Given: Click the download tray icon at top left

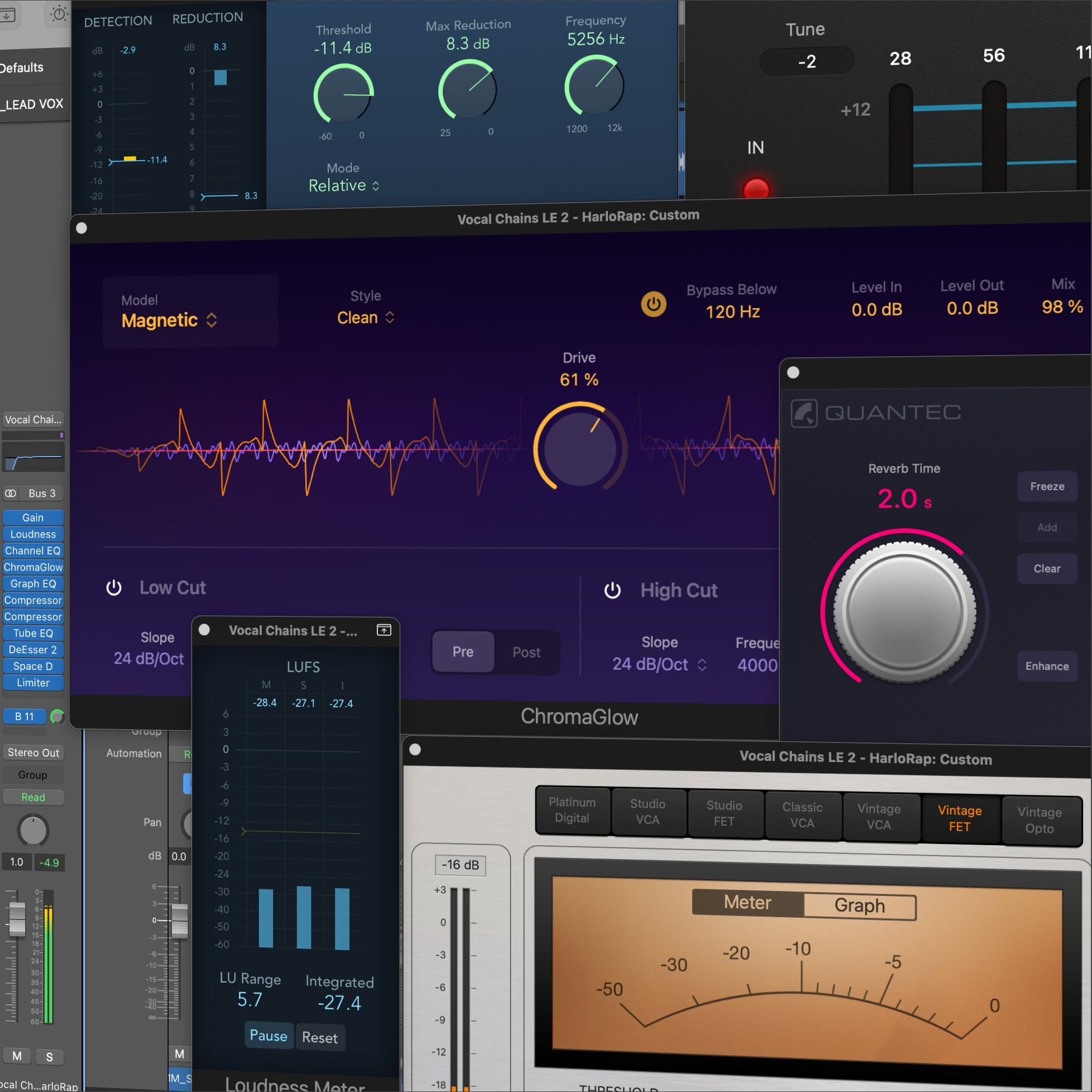Looking at the screenshot, I should (7, 15).
